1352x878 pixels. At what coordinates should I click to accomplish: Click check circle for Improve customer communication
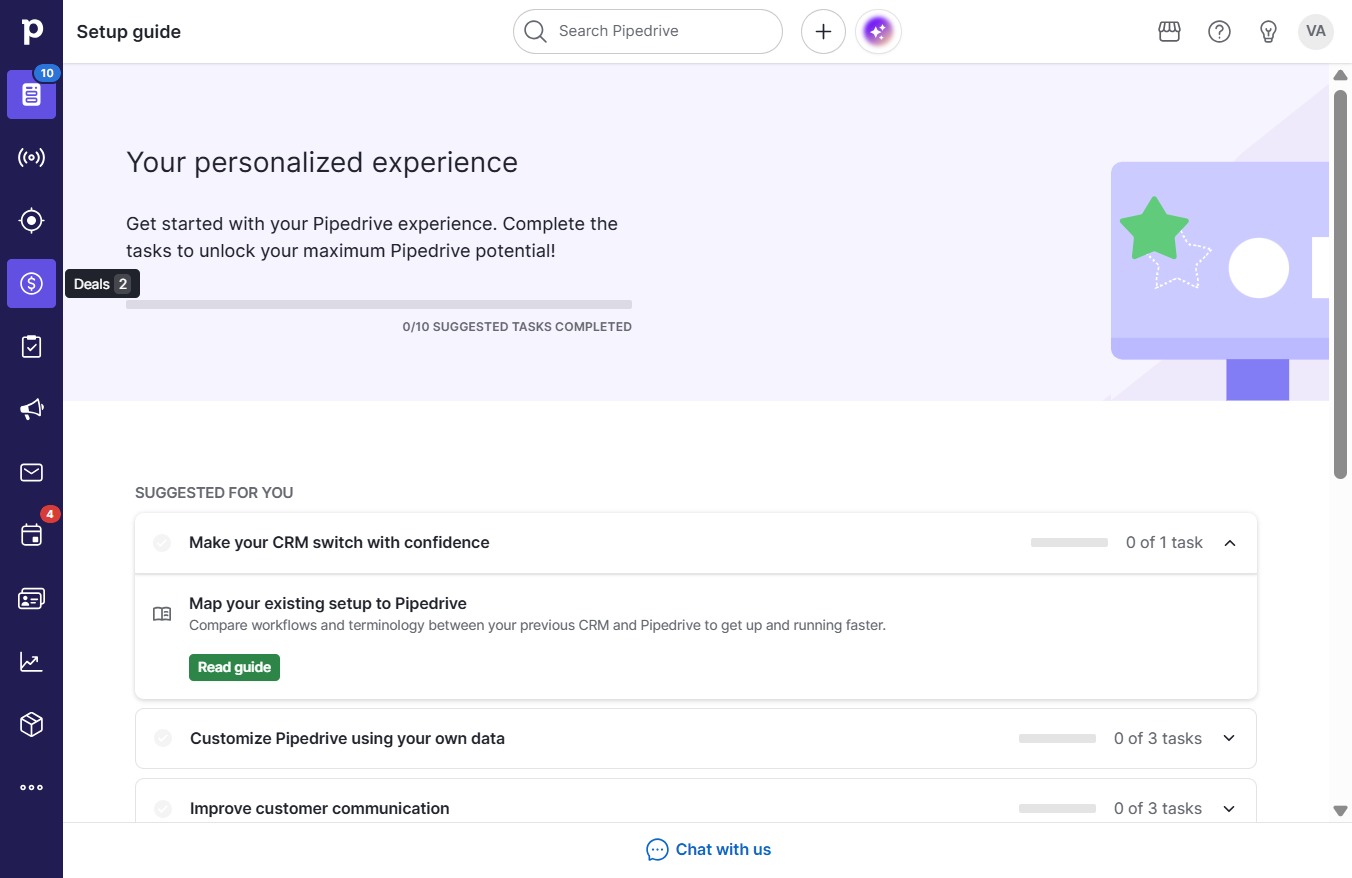(163, 808)
